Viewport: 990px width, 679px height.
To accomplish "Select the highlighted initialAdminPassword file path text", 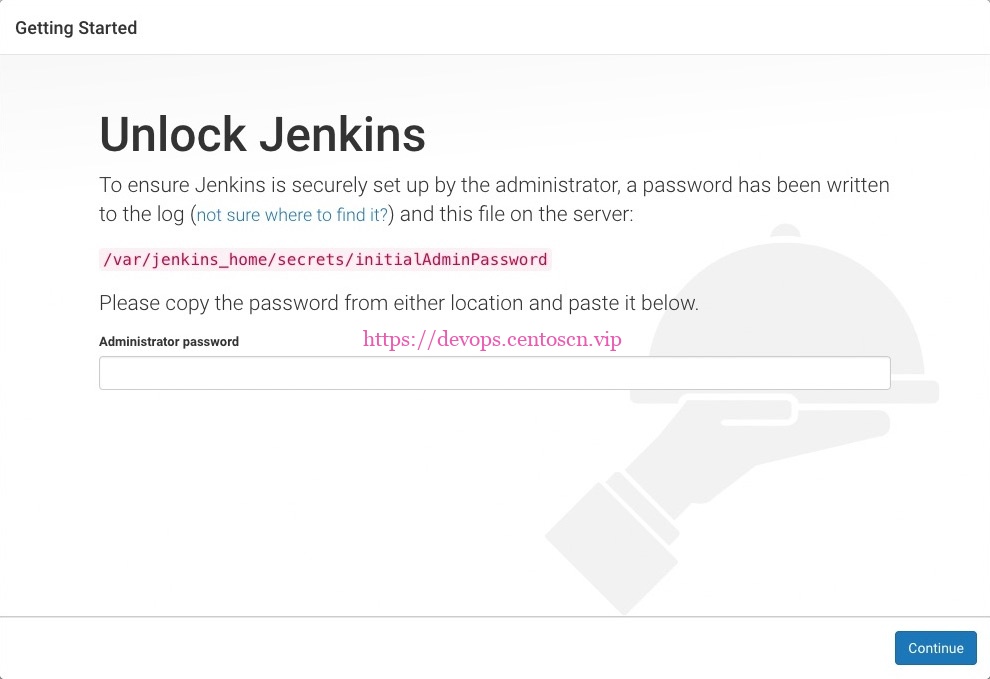I will [x=324, y=259].
